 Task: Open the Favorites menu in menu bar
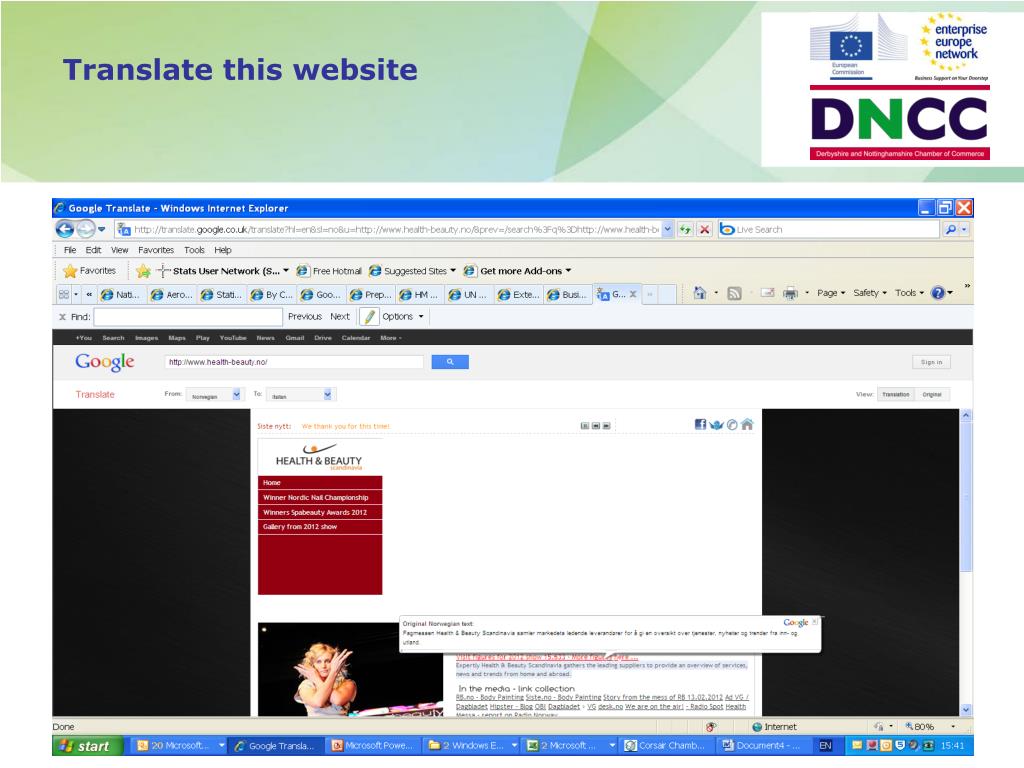click(x=156, y=249)
